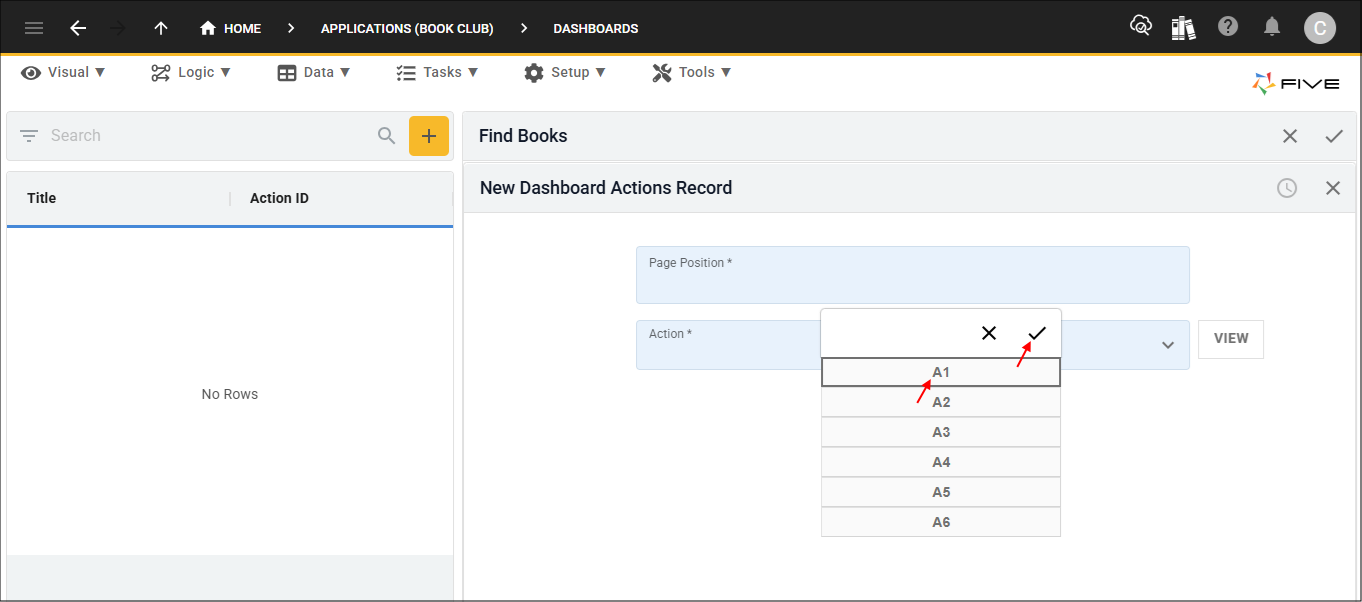Open the books library icon
Image resolution: width=1362 pixels, height=602 pixels.
point(1183,28)
